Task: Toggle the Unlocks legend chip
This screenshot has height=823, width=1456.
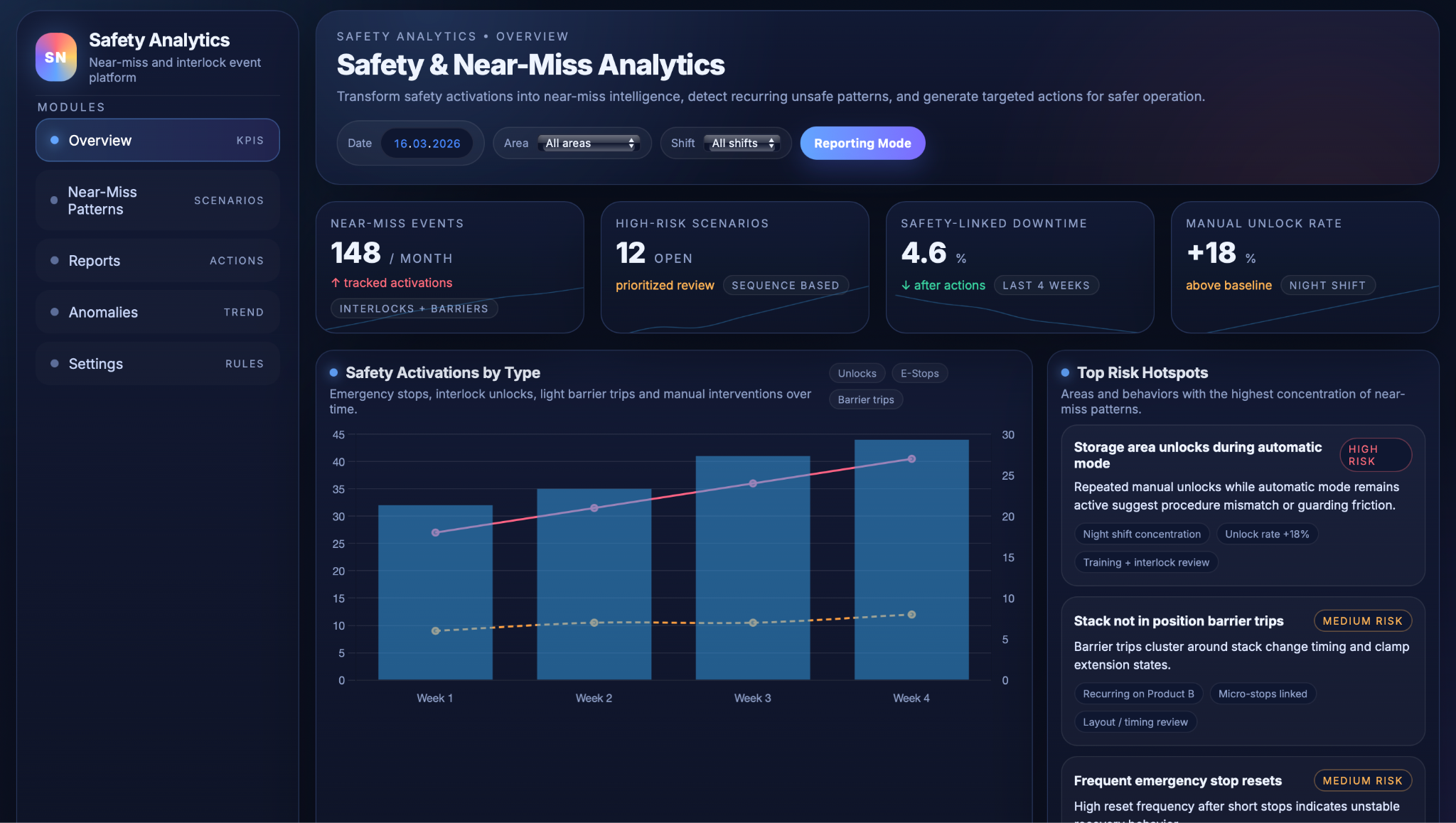Action: point(857,373)
